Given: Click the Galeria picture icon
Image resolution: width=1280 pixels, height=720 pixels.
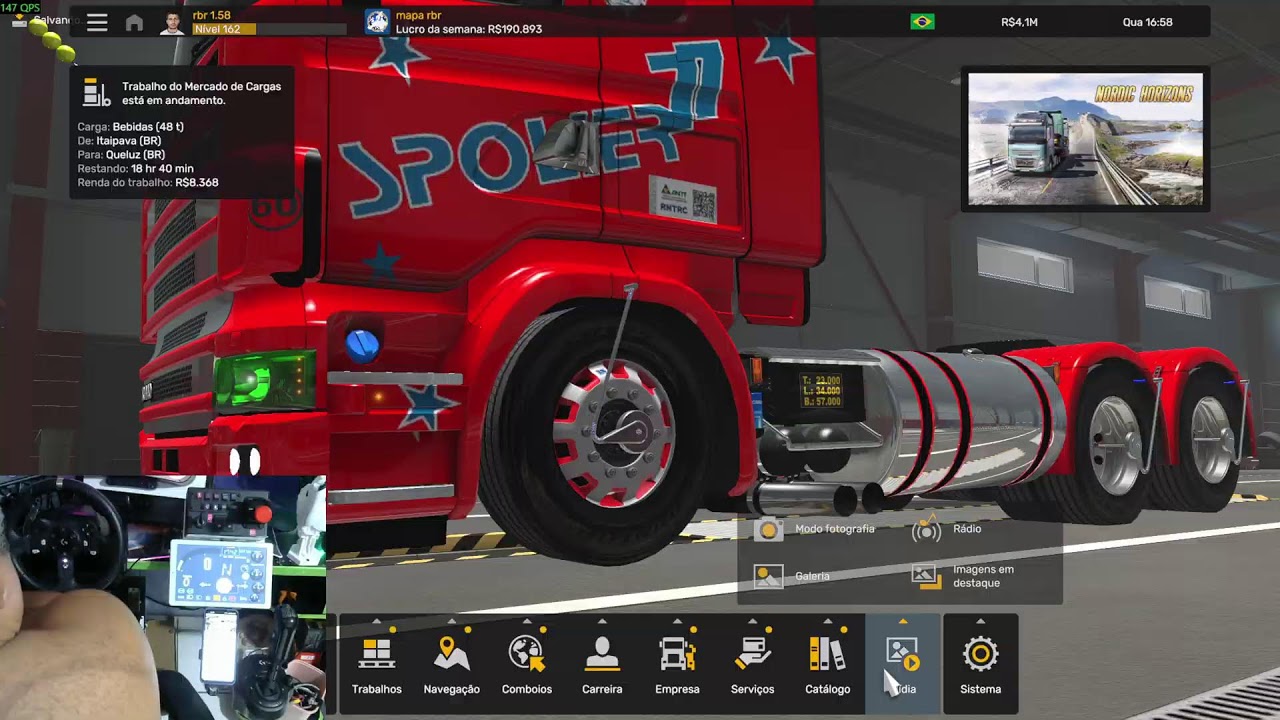Looking at the screenshot, I should click(x=768, y=576).
